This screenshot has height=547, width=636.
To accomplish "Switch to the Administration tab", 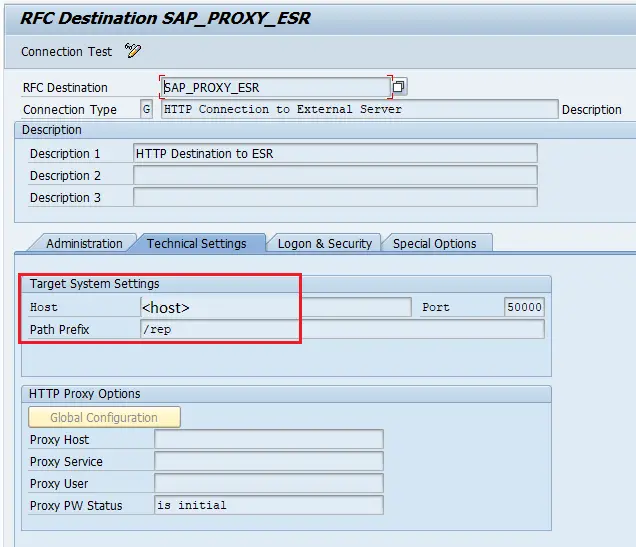I will [x=84, y=243].
